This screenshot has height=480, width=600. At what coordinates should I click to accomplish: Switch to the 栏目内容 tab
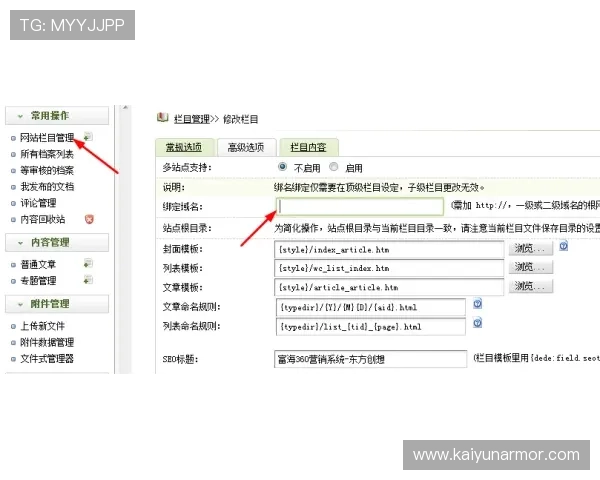(x=308, y=147)
